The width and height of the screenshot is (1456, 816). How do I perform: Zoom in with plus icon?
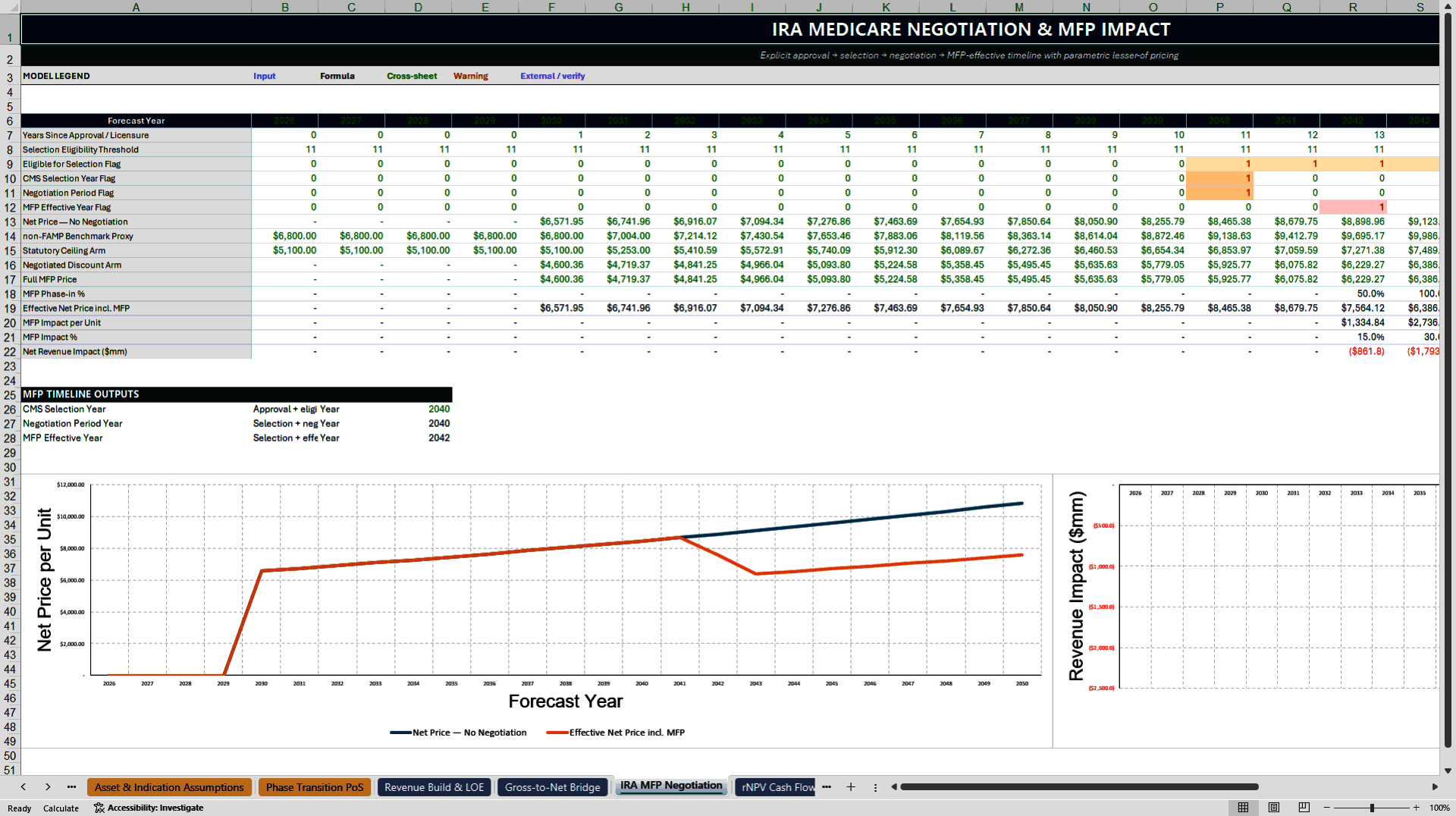tap(1416, 808)
